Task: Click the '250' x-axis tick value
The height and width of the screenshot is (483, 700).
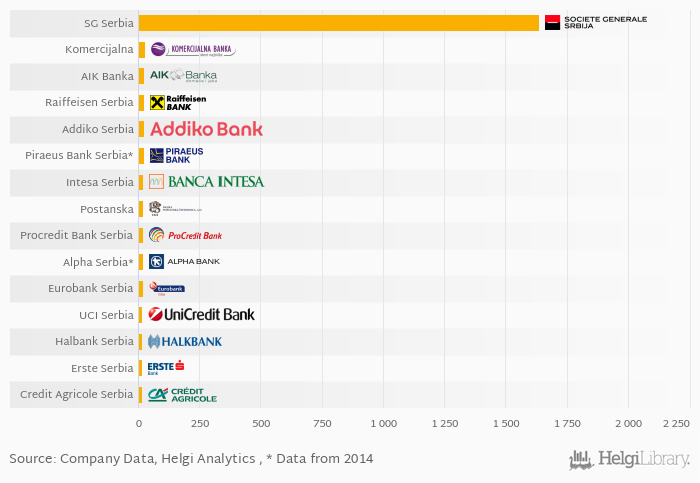Action: pos(200,424)
